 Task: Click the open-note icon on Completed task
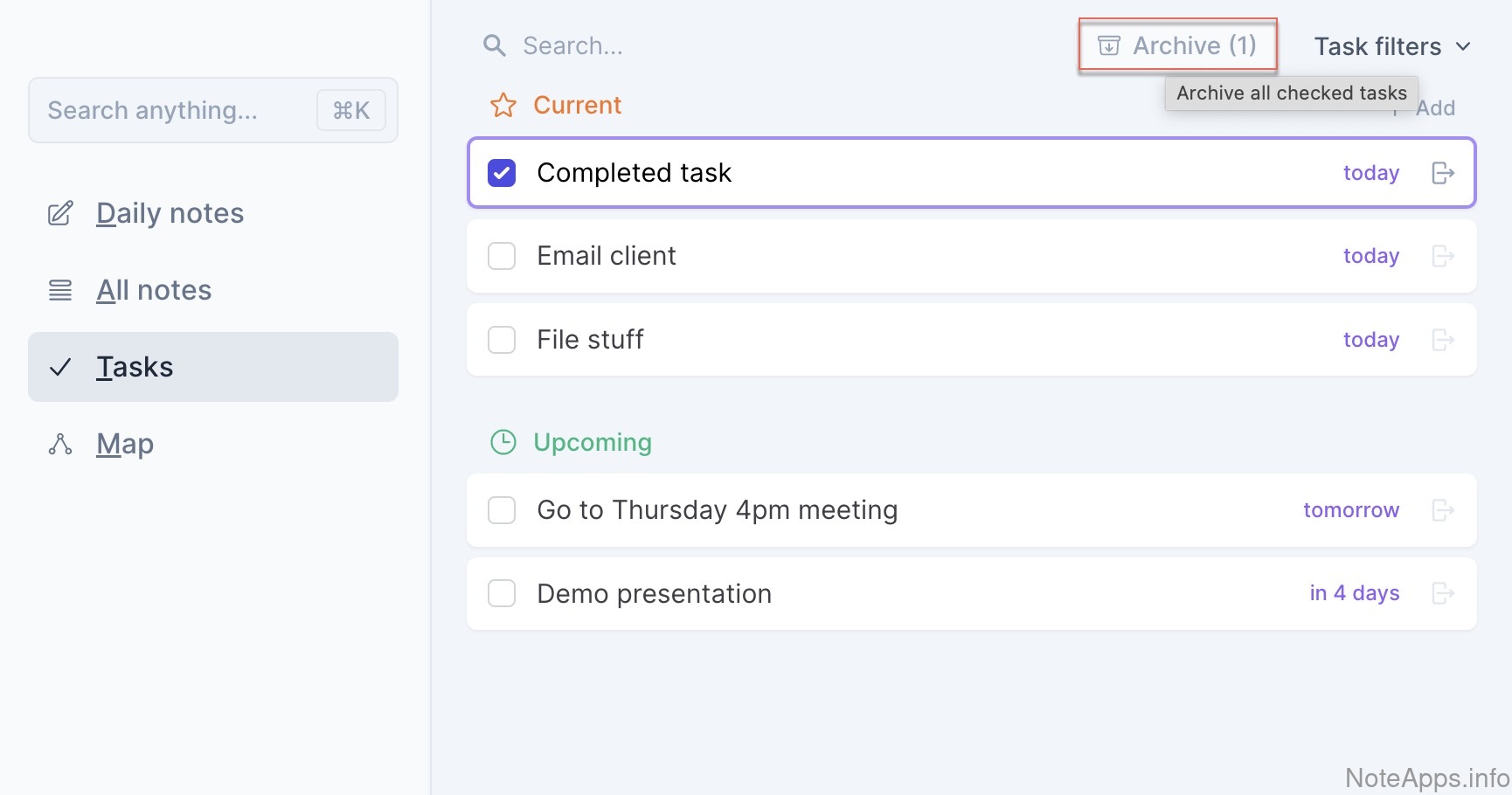tap(1442, 173)
